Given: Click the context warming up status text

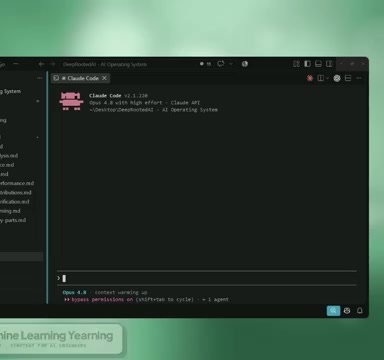Looking at the screenshot, I should click(x=121, y=292).
